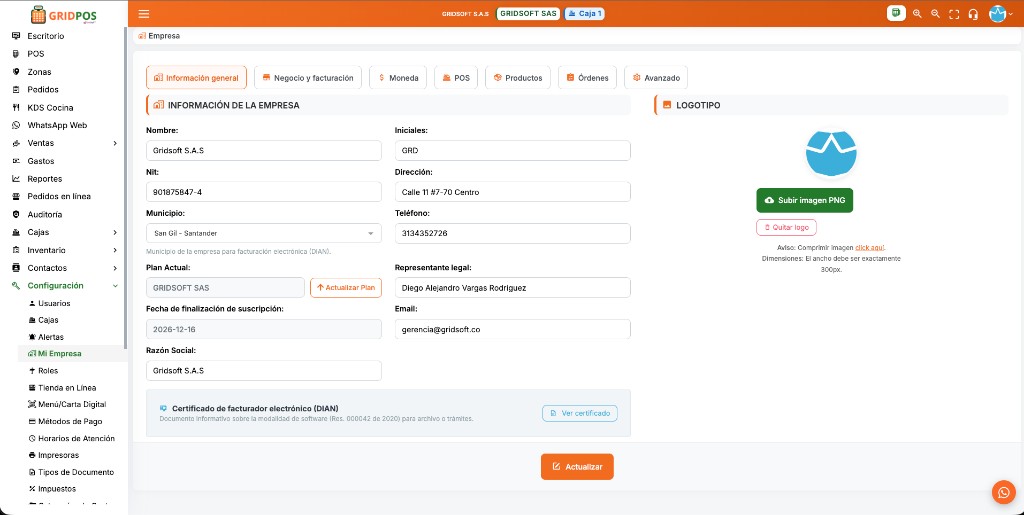
Task: Click the Caja 1 header badge
Action: click(x=584, y=14)
